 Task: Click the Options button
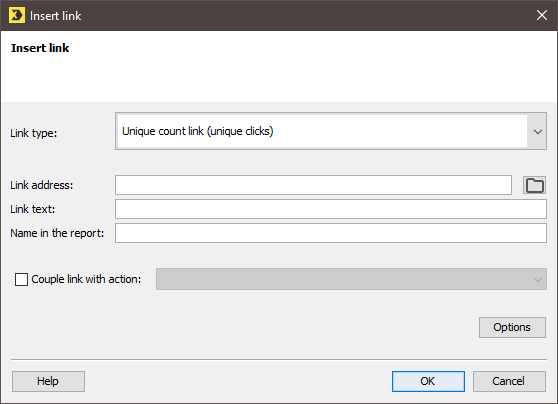click(512, 327)
